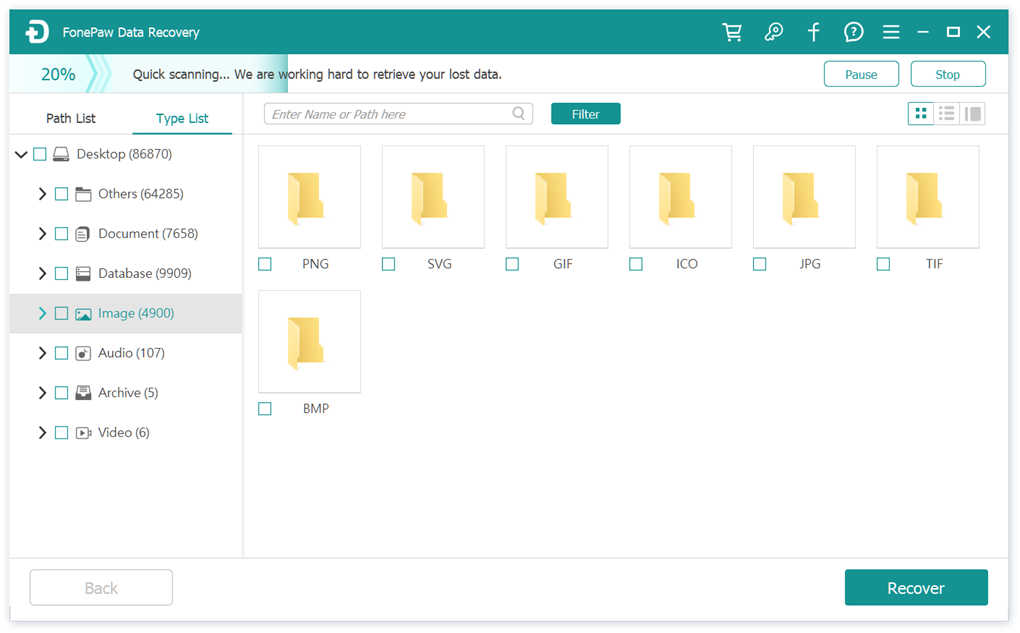This screenshot has height=633, width=1020.
Task: Open the shopping cart purchase icon
Action: click(x=733, y=32)
